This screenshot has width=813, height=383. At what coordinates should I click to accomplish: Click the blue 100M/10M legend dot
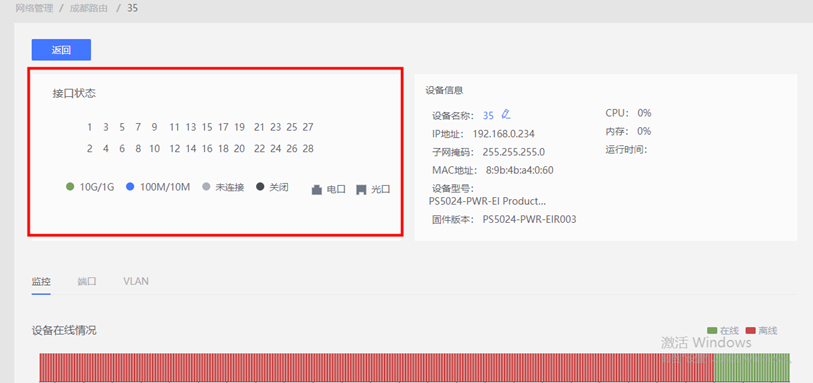(131, 187)
